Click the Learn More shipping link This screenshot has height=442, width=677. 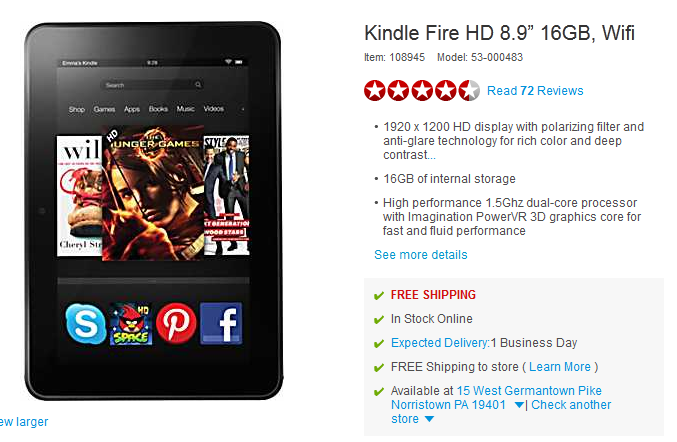[560, 367]
